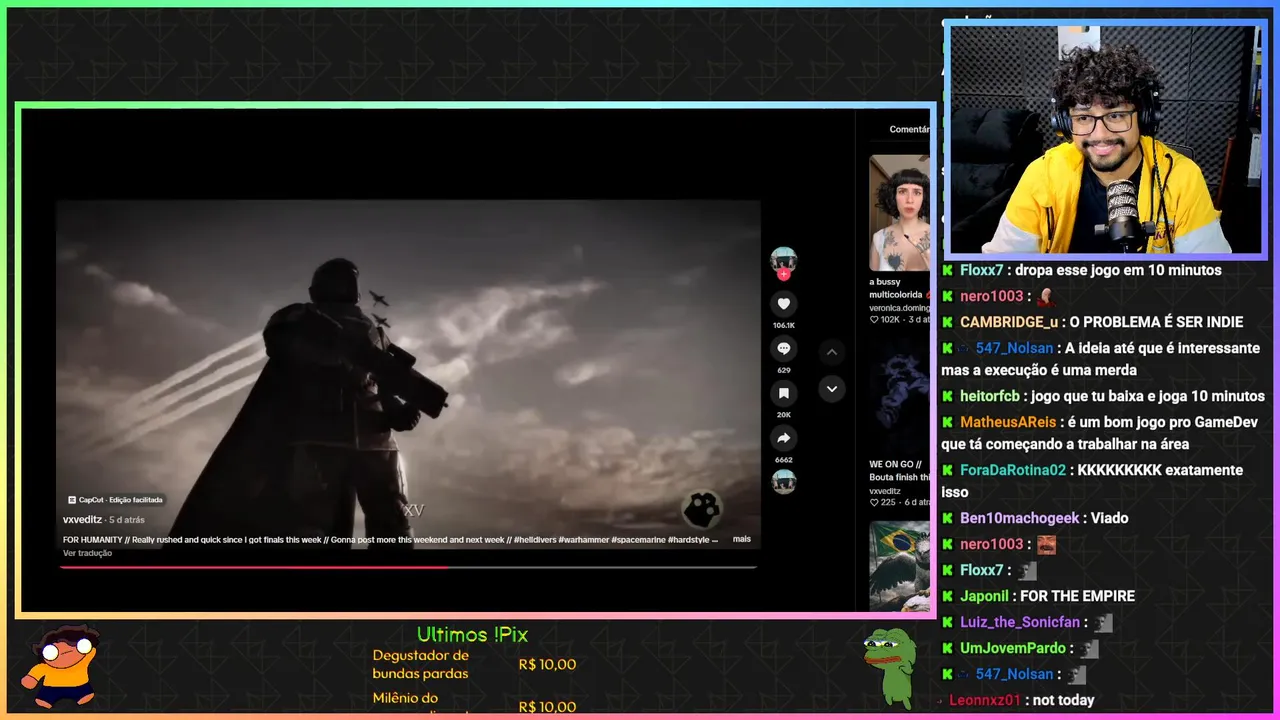Screen dimensions: 1280x720
Task: Click 'Ver tradução' under the caption
Action: (x=88, y=553)
